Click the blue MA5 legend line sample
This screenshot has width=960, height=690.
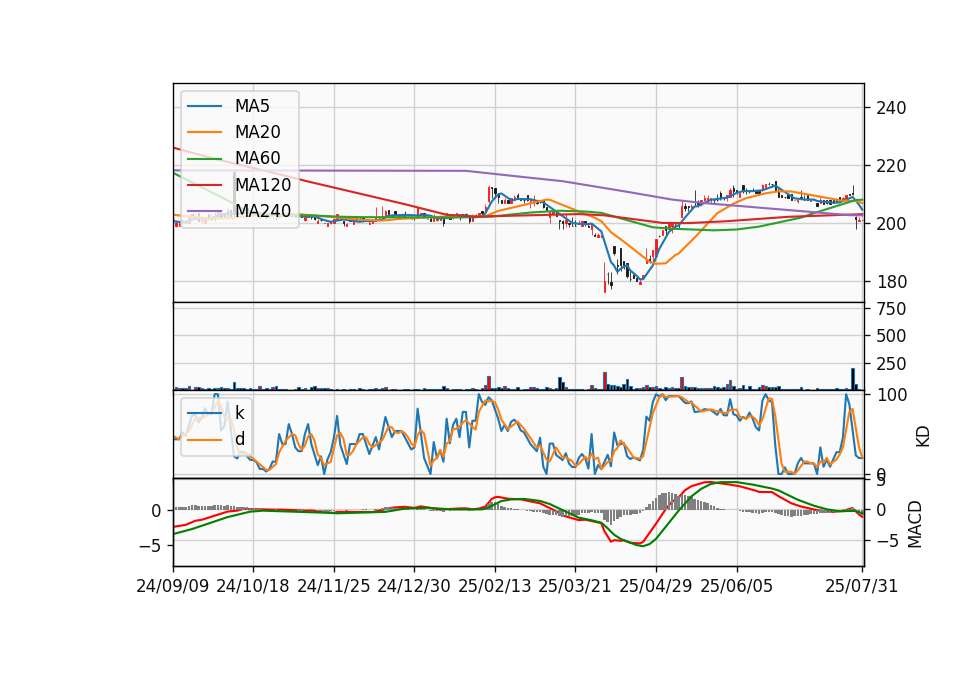204,106
